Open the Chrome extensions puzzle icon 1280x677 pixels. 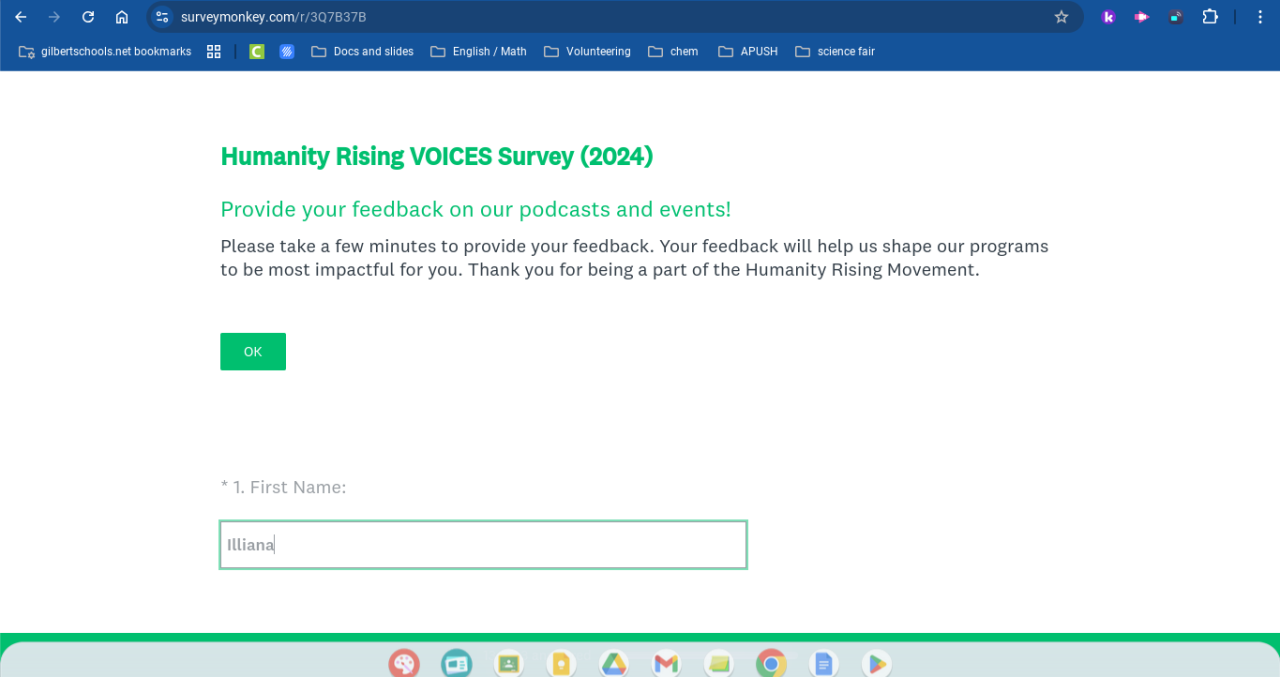pyautogui.click(x=1210, y=17)
